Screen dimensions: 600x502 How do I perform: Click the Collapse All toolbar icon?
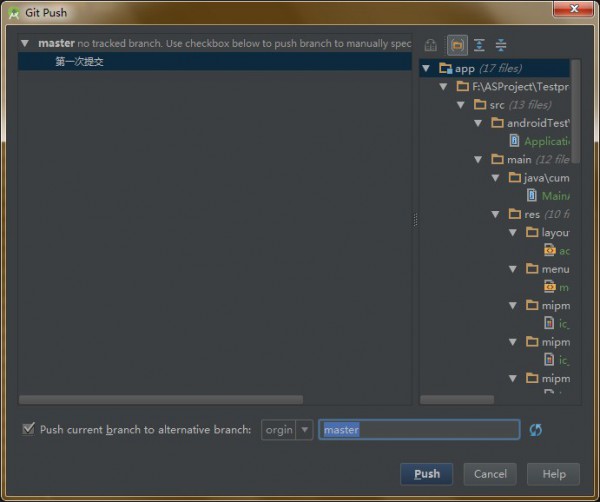501,45
